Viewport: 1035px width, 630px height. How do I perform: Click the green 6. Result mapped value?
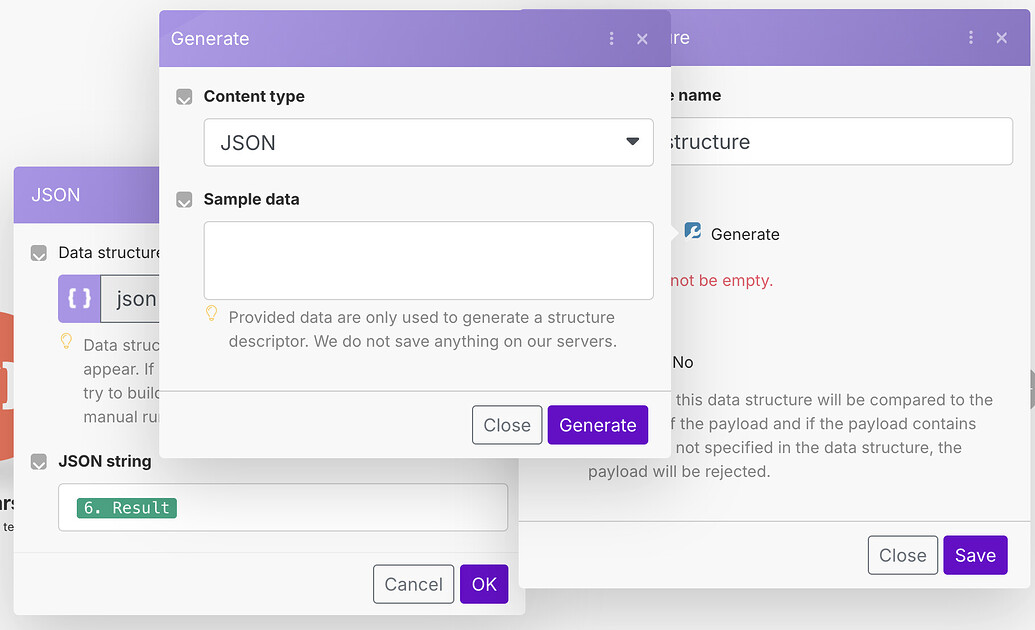click(x=125, y=507)
